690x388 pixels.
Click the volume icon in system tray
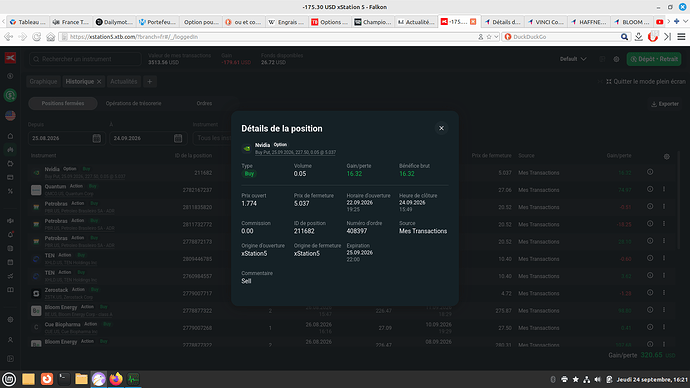pos(597,379)
